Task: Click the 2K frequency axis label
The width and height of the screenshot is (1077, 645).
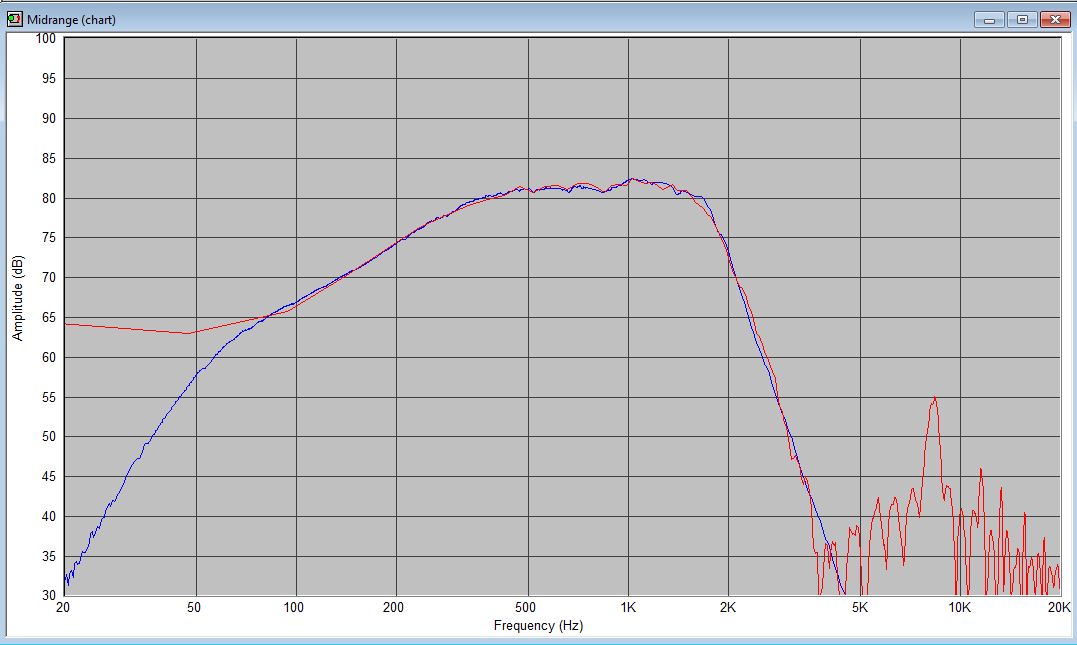Action: coord(728,608)
